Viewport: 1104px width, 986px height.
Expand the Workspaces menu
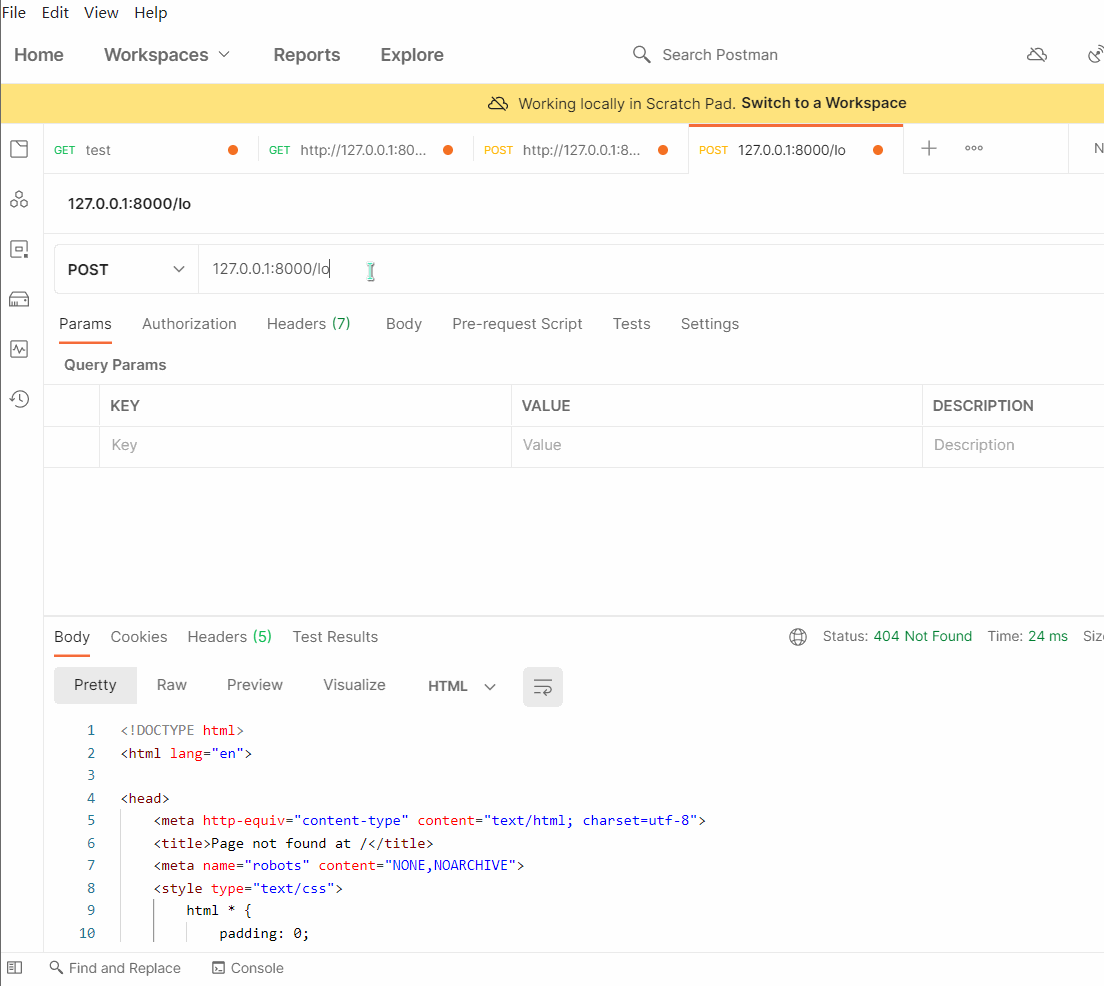pos(167,55)
